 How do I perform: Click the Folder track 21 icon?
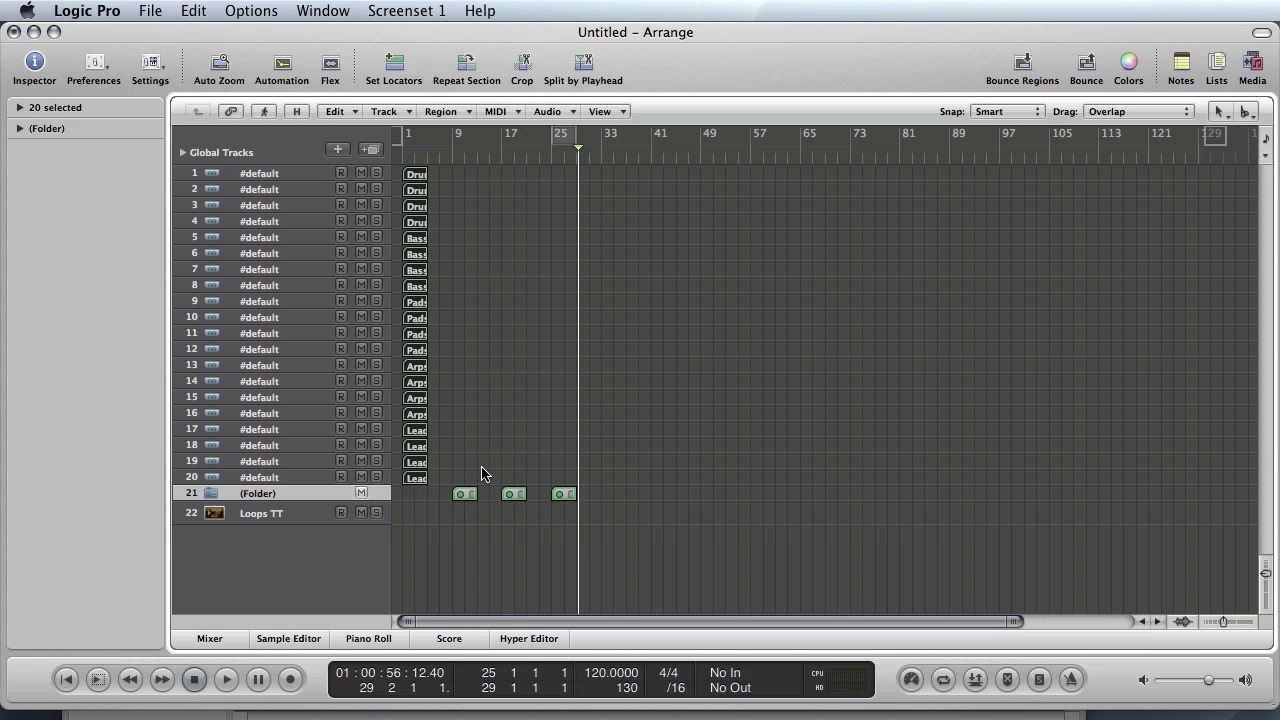click(x=211, y=493)
